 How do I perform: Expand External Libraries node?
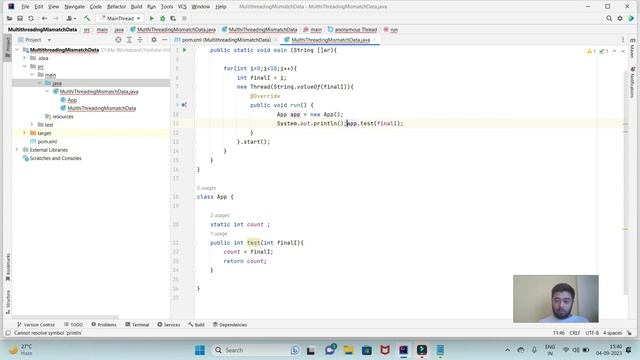pos(17,150)
